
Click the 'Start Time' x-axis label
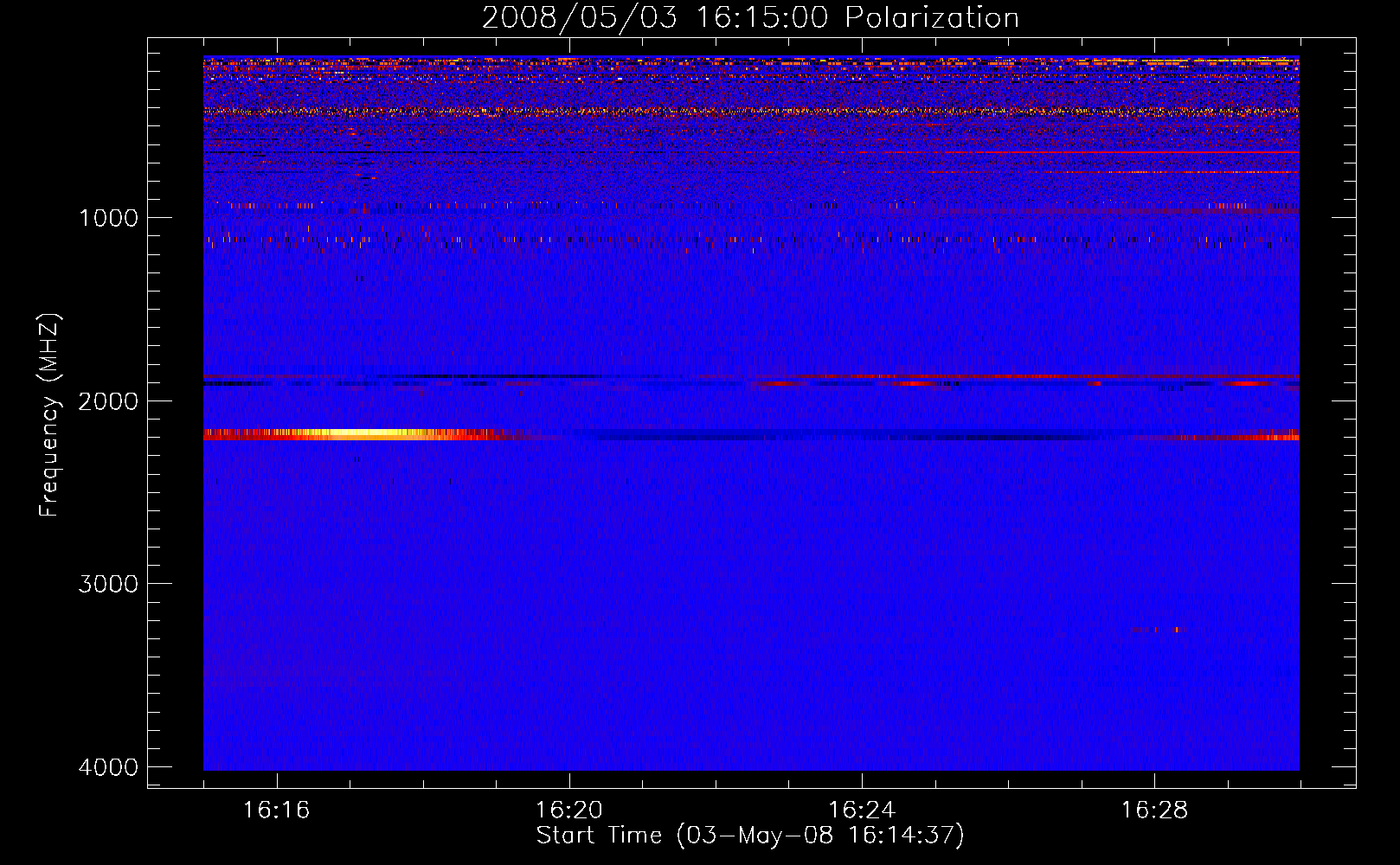pyautogui.click(x=749, y=836)
